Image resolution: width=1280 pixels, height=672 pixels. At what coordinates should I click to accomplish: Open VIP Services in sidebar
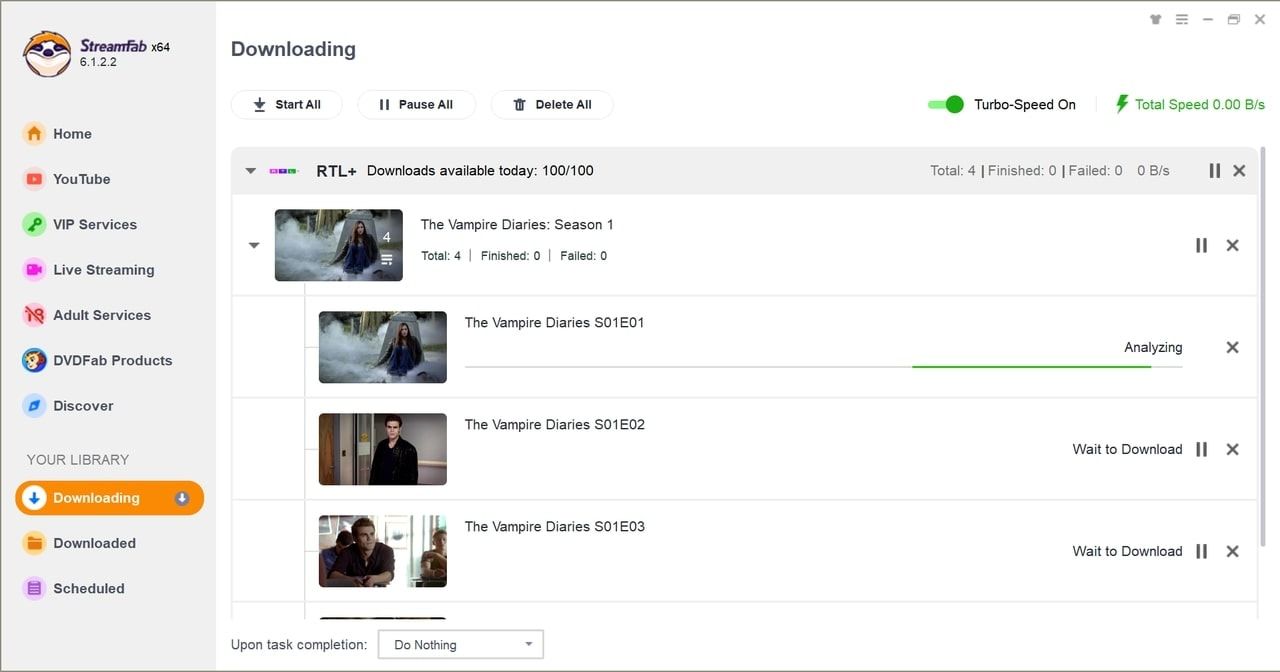tap(95, 224)
